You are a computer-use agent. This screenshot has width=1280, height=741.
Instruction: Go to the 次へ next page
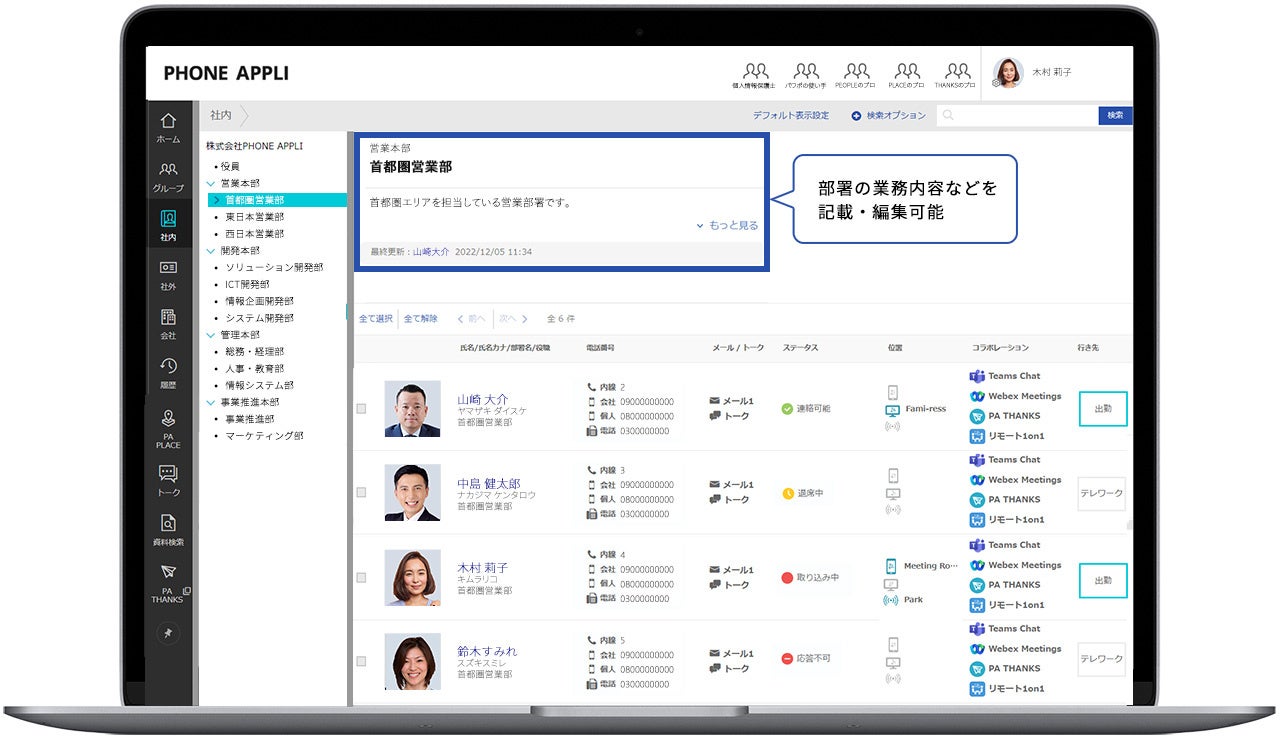513,319
